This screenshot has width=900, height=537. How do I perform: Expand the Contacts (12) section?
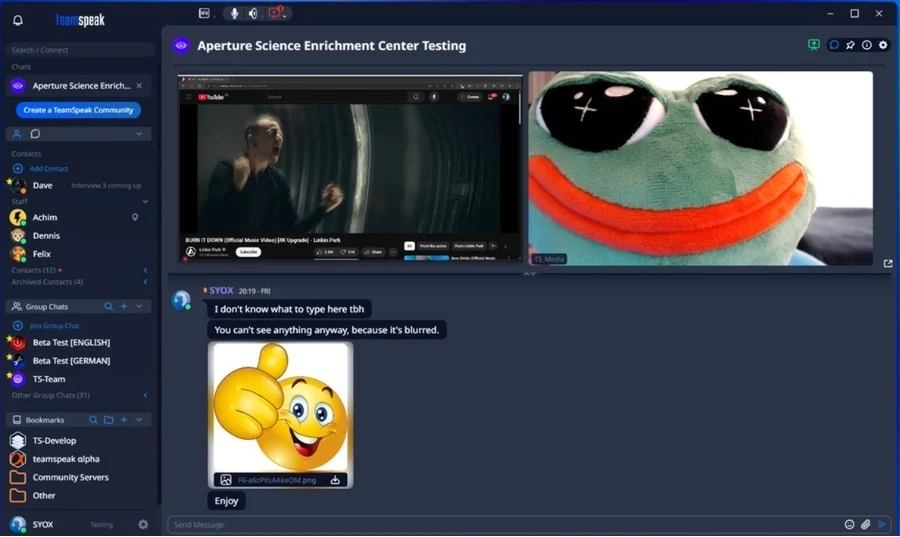pyautogui.click(x=145, y=270)
